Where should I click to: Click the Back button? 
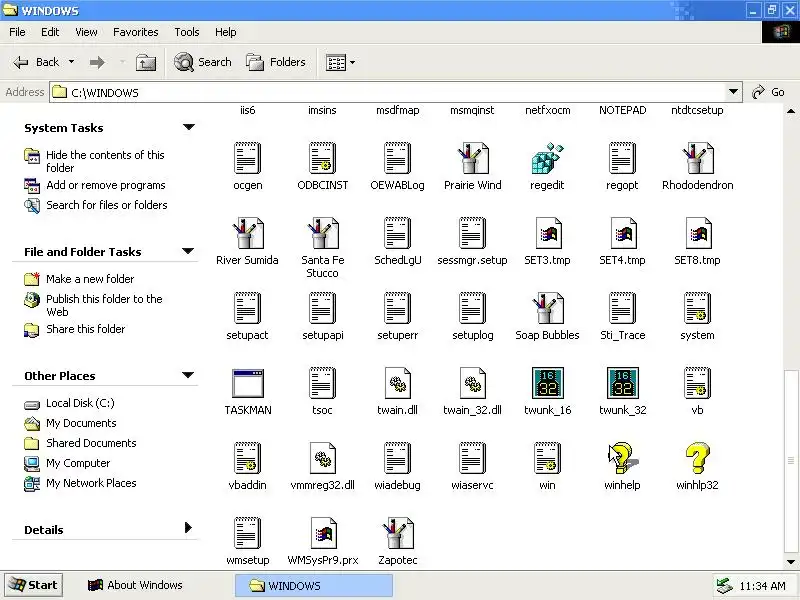point(36,62)
